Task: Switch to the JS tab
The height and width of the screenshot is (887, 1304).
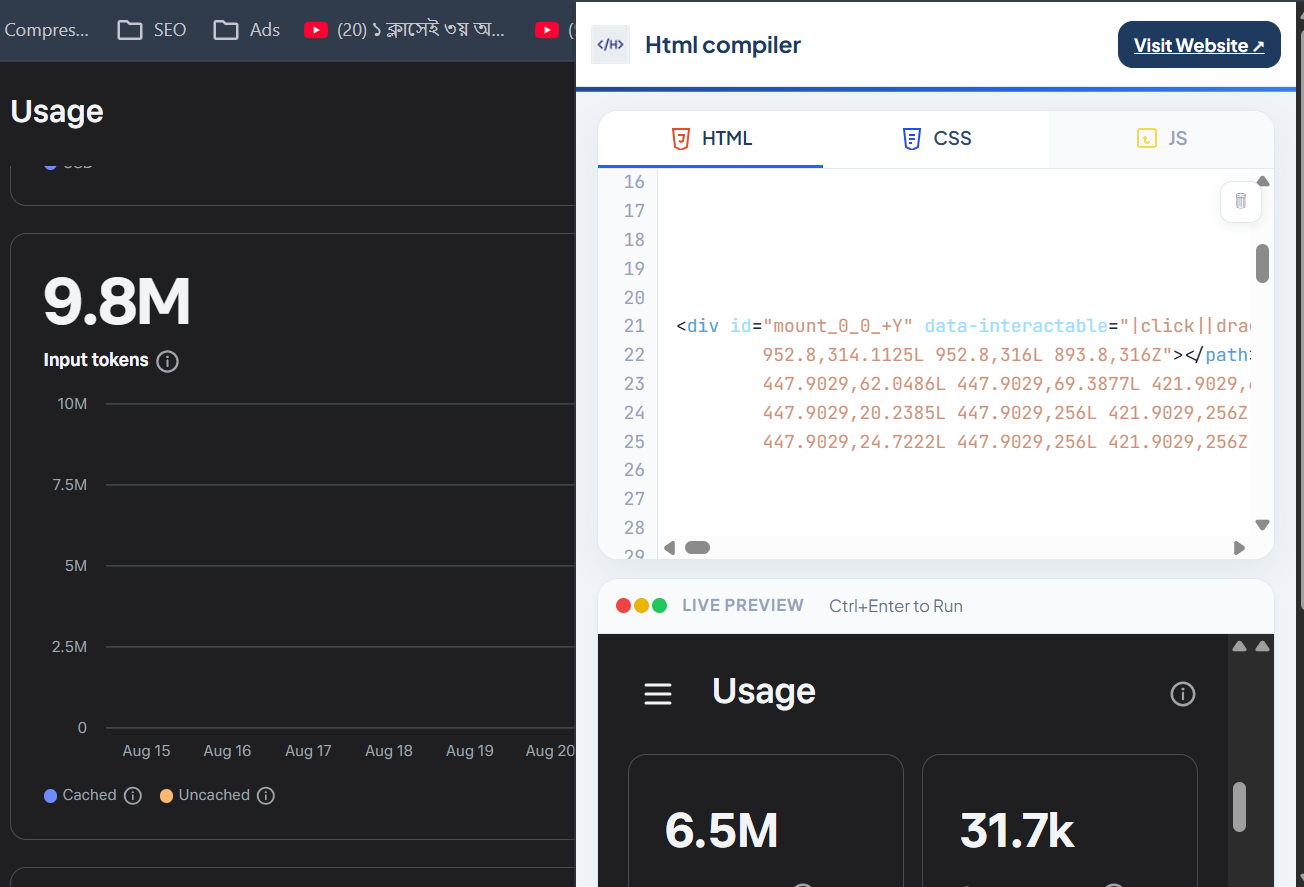Action: point(1161,139)
